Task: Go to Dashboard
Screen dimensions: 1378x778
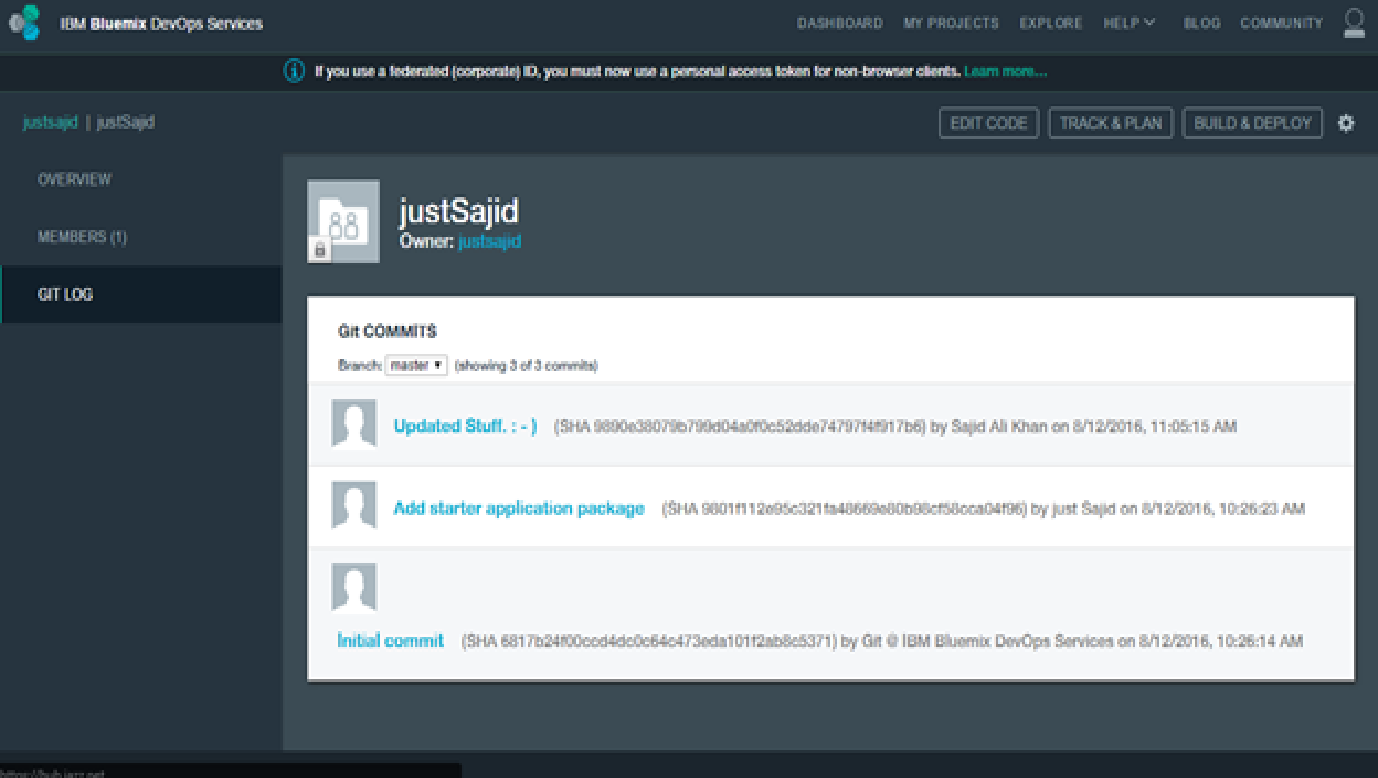Action: click(840, 23)
